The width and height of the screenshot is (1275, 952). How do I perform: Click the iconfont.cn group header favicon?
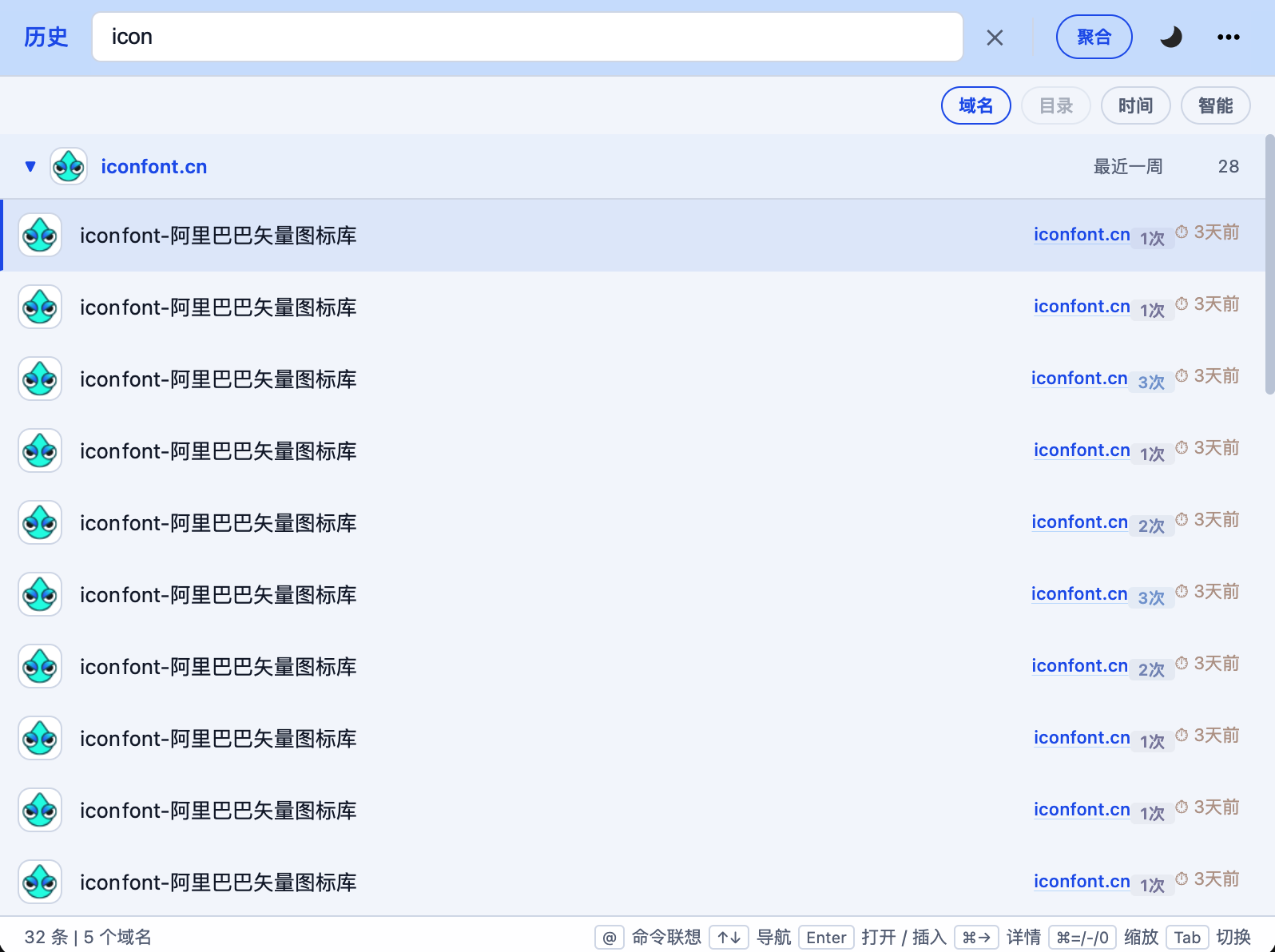69,166
